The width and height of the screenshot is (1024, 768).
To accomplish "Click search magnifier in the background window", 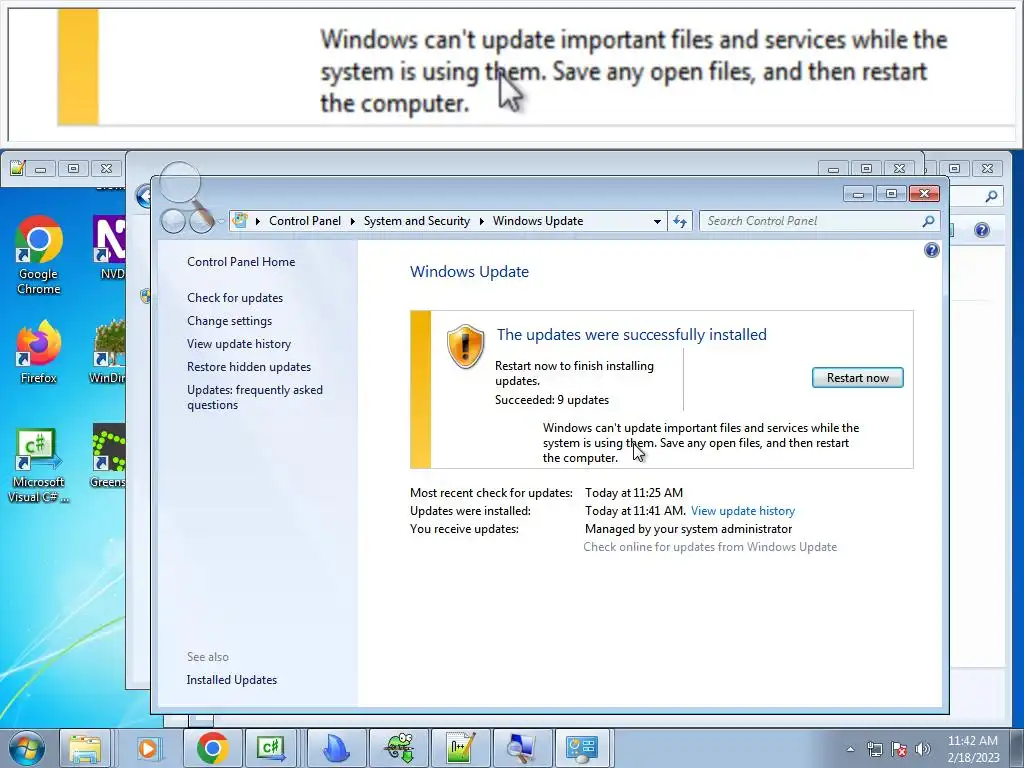I will 991,196.
